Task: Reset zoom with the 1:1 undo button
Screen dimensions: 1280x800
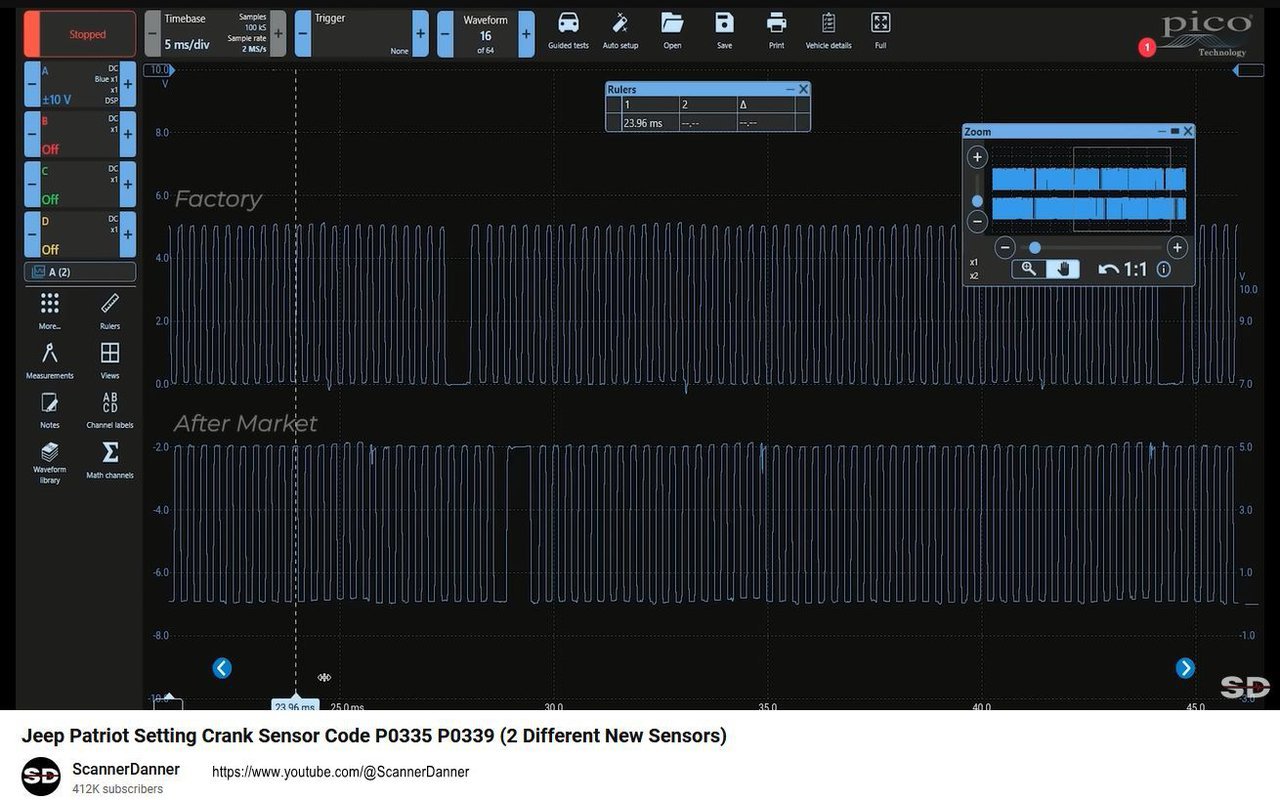Action: pos(1123,269)
